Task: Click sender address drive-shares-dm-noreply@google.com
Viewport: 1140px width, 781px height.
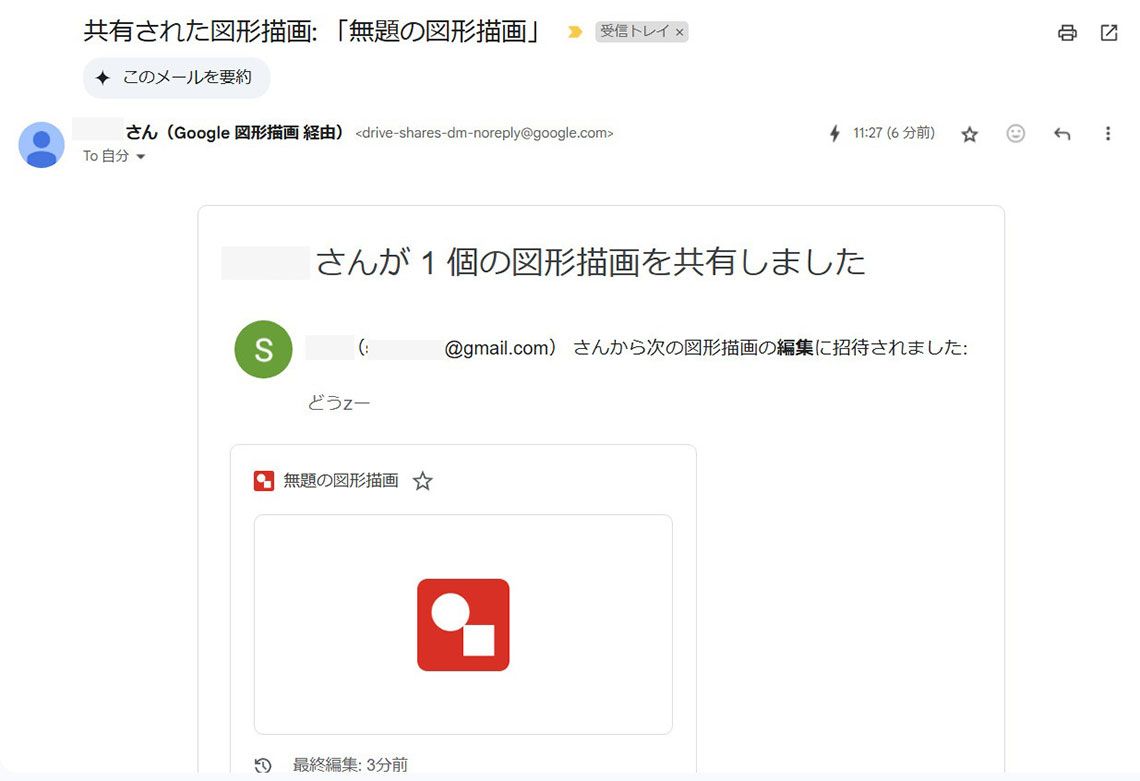Action: [x=484, y=133]
